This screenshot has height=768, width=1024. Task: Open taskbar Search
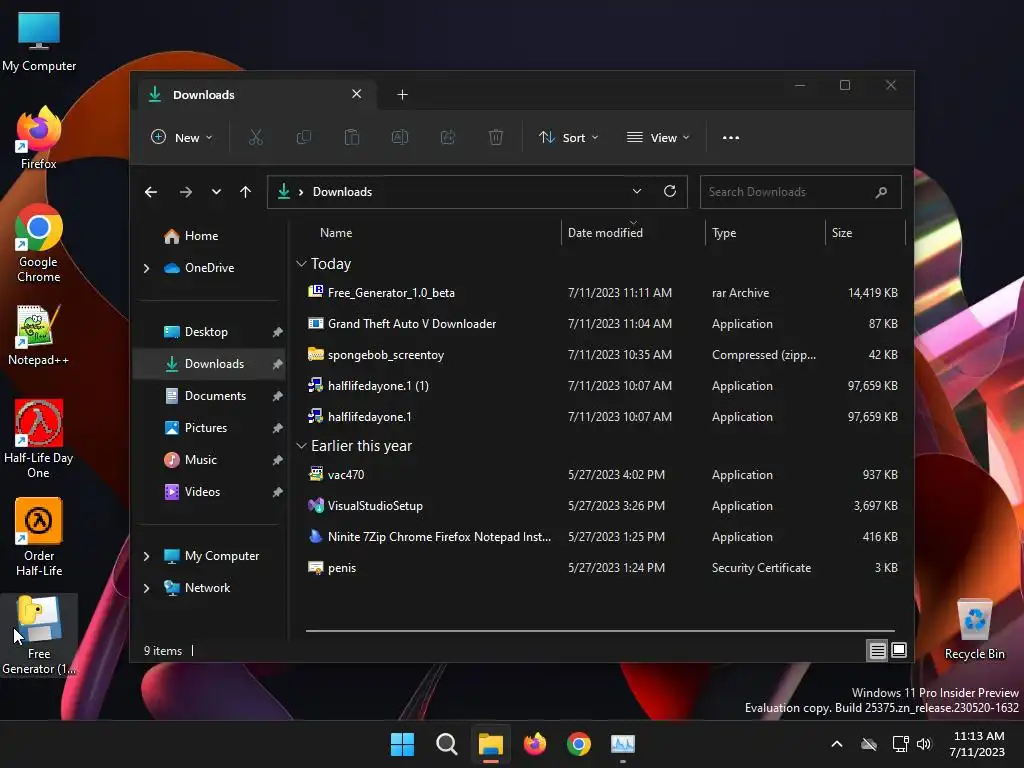click(447, 744)
